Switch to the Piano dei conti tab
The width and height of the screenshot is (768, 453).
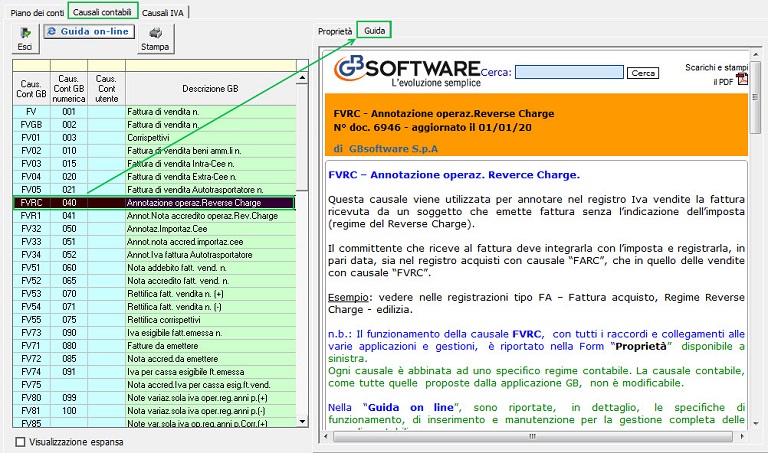(x=37, y=13)
